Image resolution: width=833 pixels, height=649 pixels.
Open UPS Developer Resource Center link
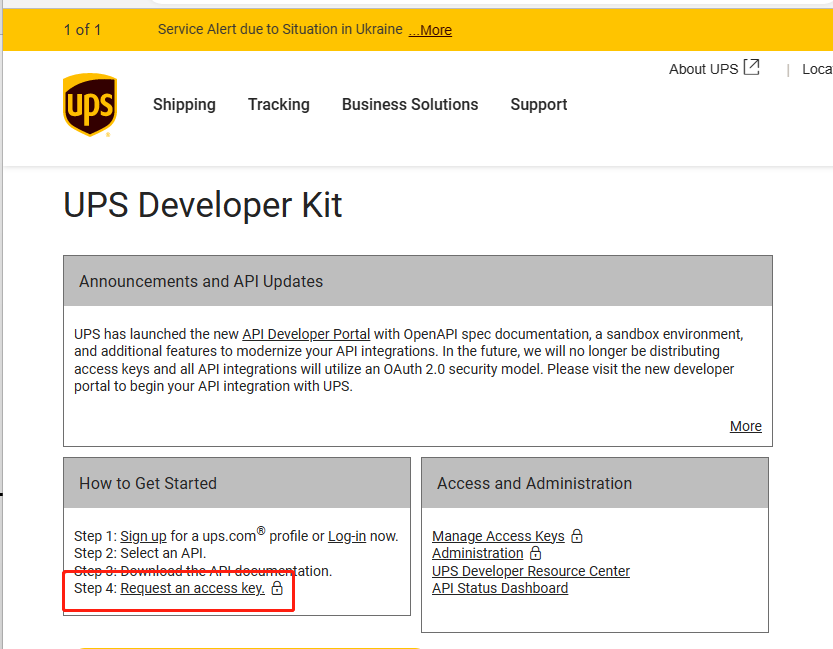(x=531, y=571)
